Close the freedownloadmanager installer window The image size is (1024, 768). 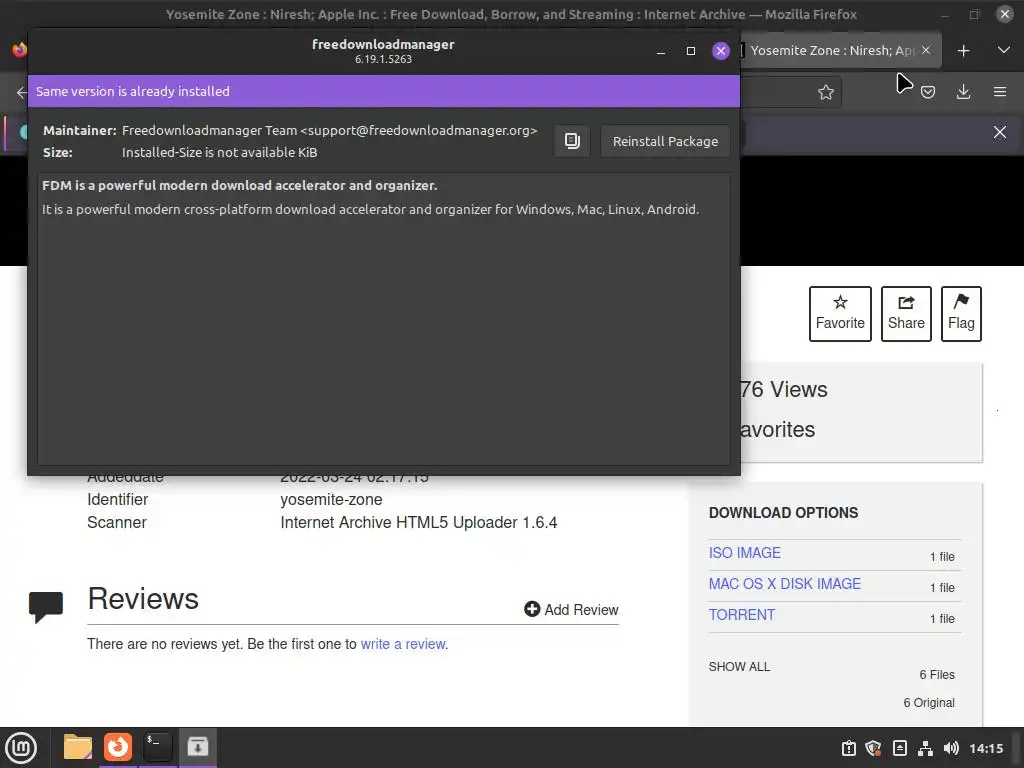720,51
